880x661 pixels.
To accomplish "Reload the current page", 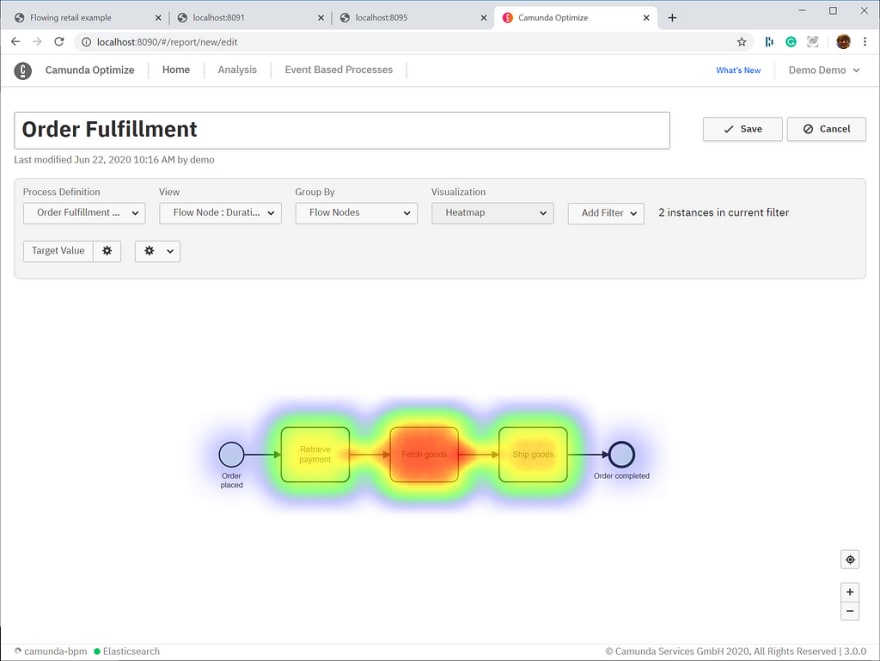I will pos(59,42).
